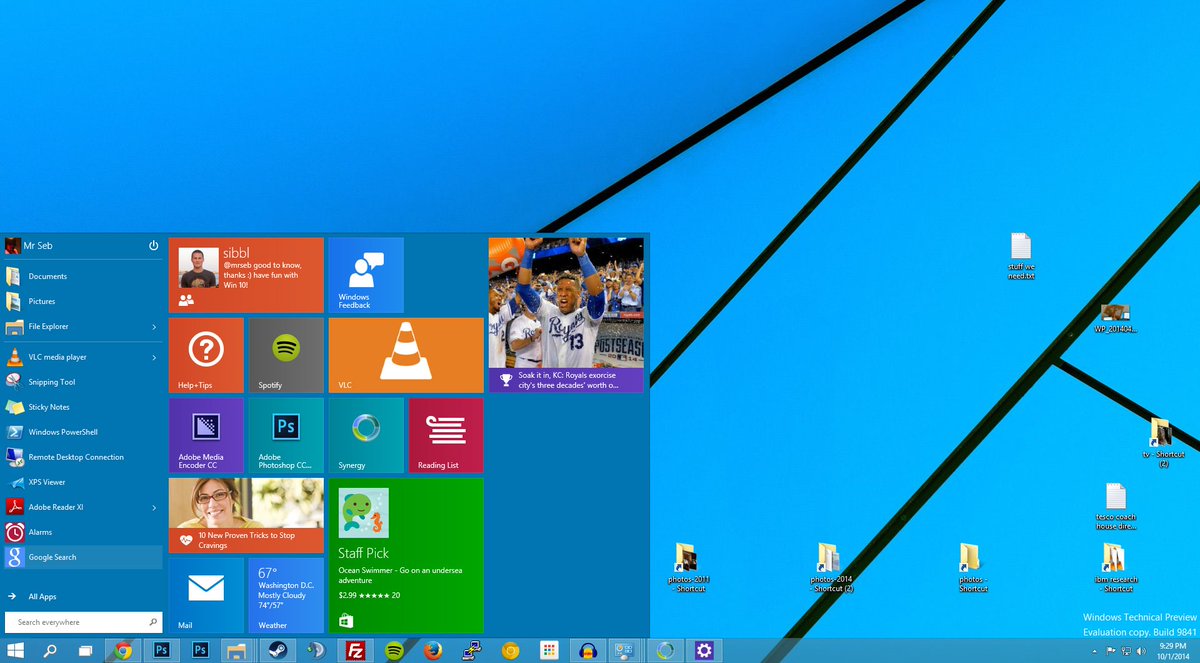Launch Adobe Photoshop CC from its Start tile
Screen dimensions: 1200x663
pos(286,434)
